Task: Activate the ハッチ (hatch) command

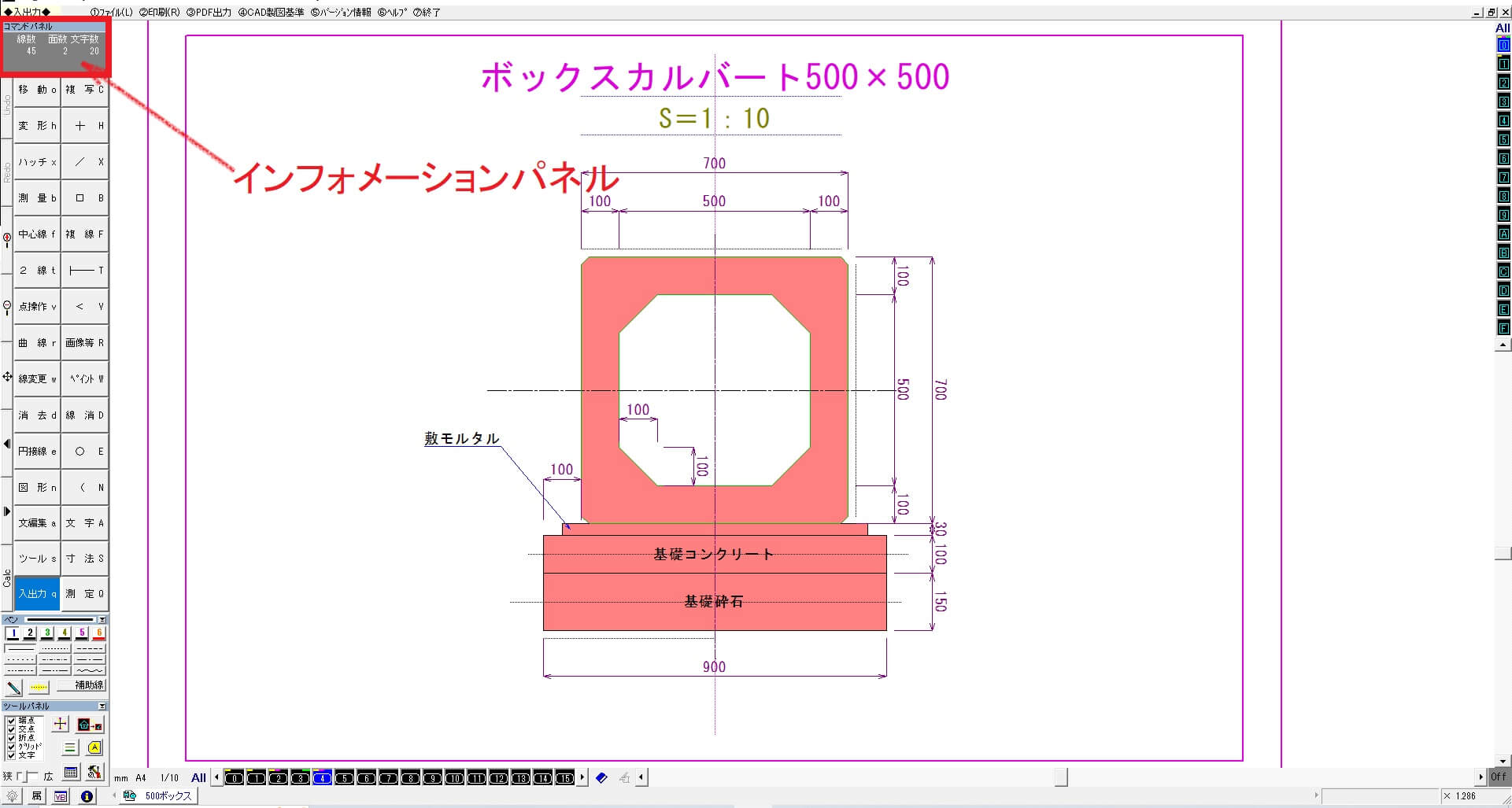Action: 36,161
